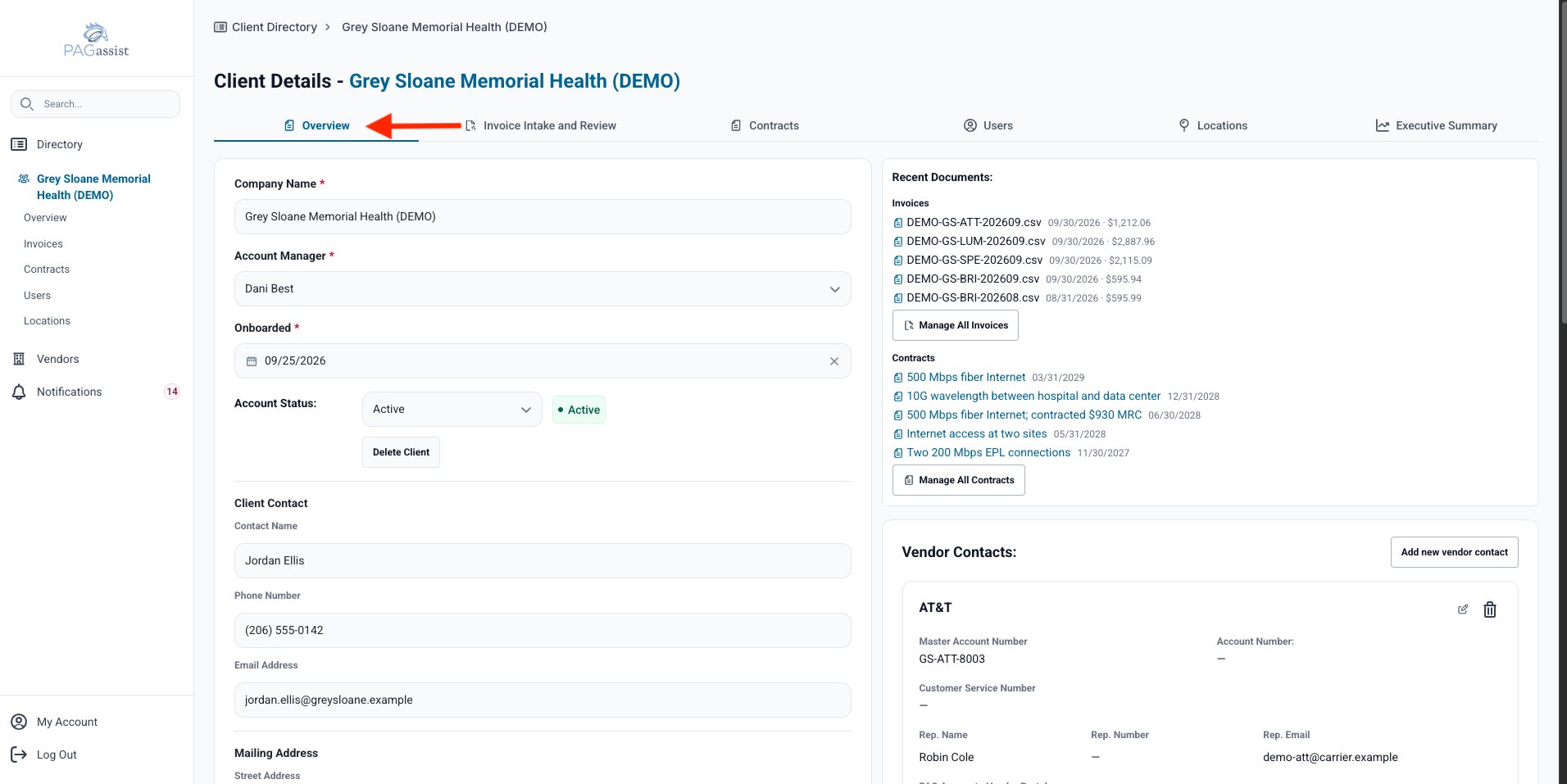1567x784 pixels.
Task: Open the Locations tab
Action: (x=1213, y=125)
